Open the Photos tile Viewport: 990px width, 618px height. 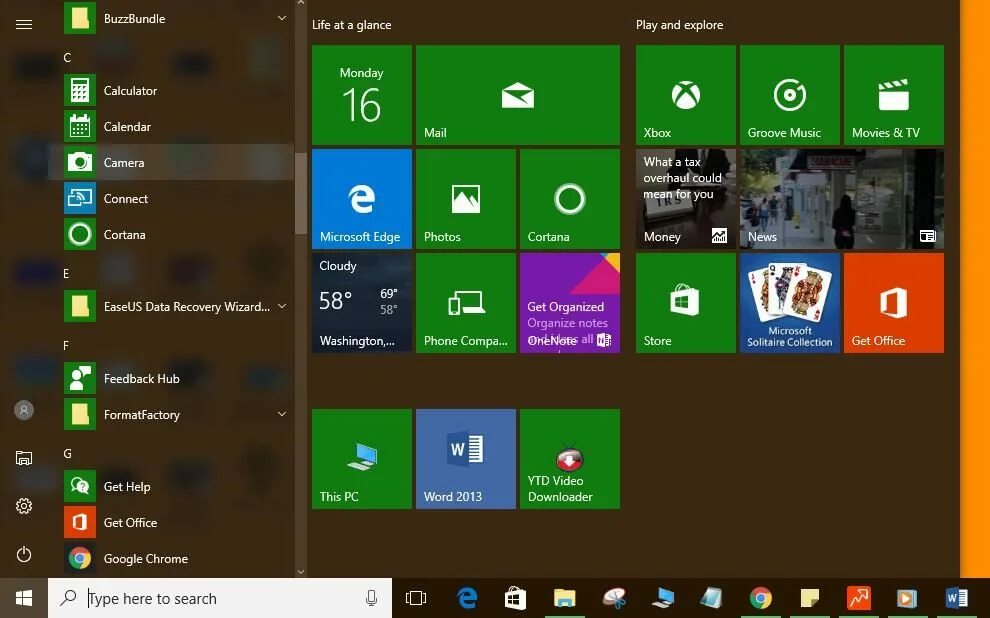(x=466, y=199)
